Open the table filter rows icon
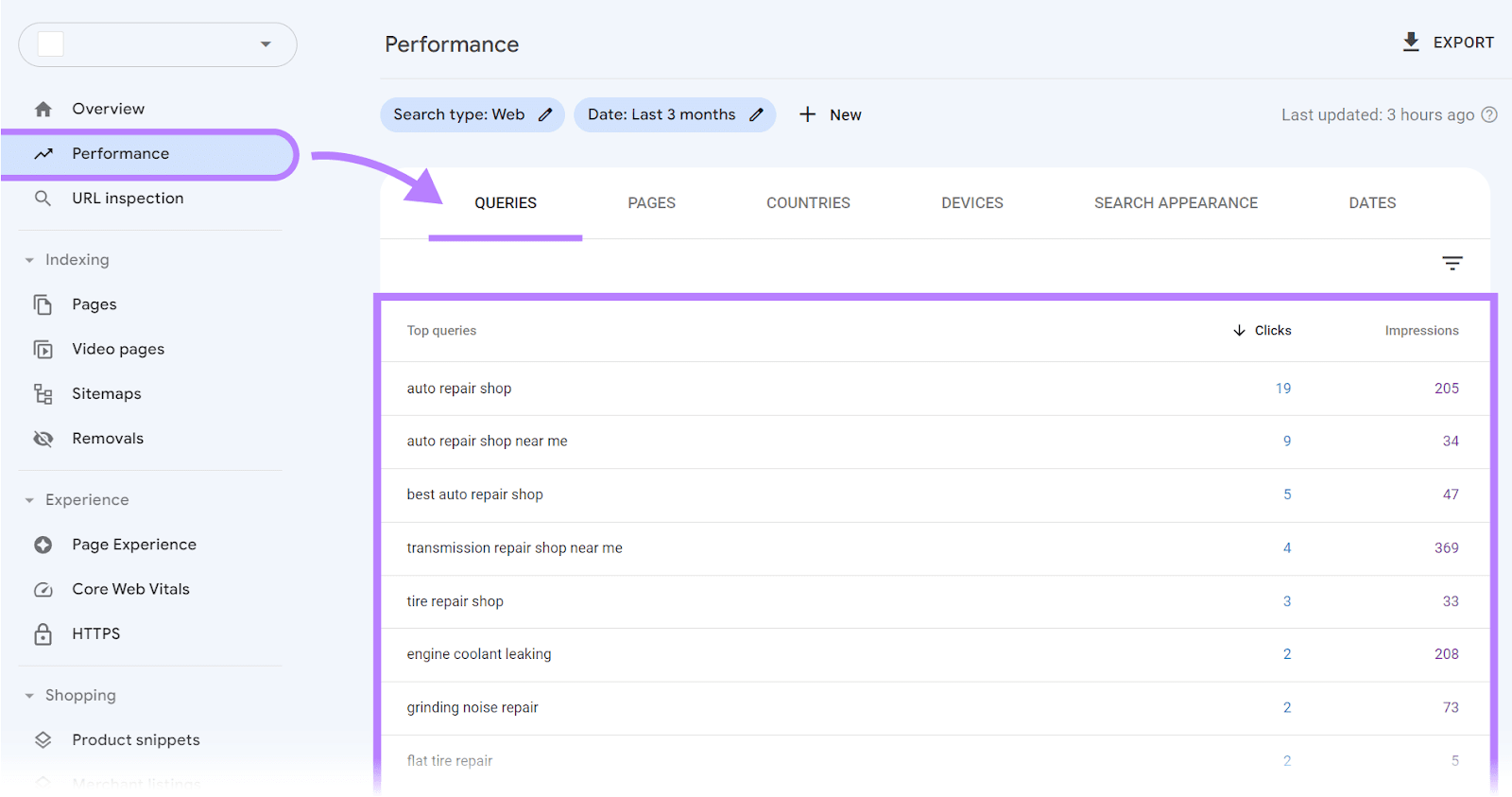 point(1452,263)
